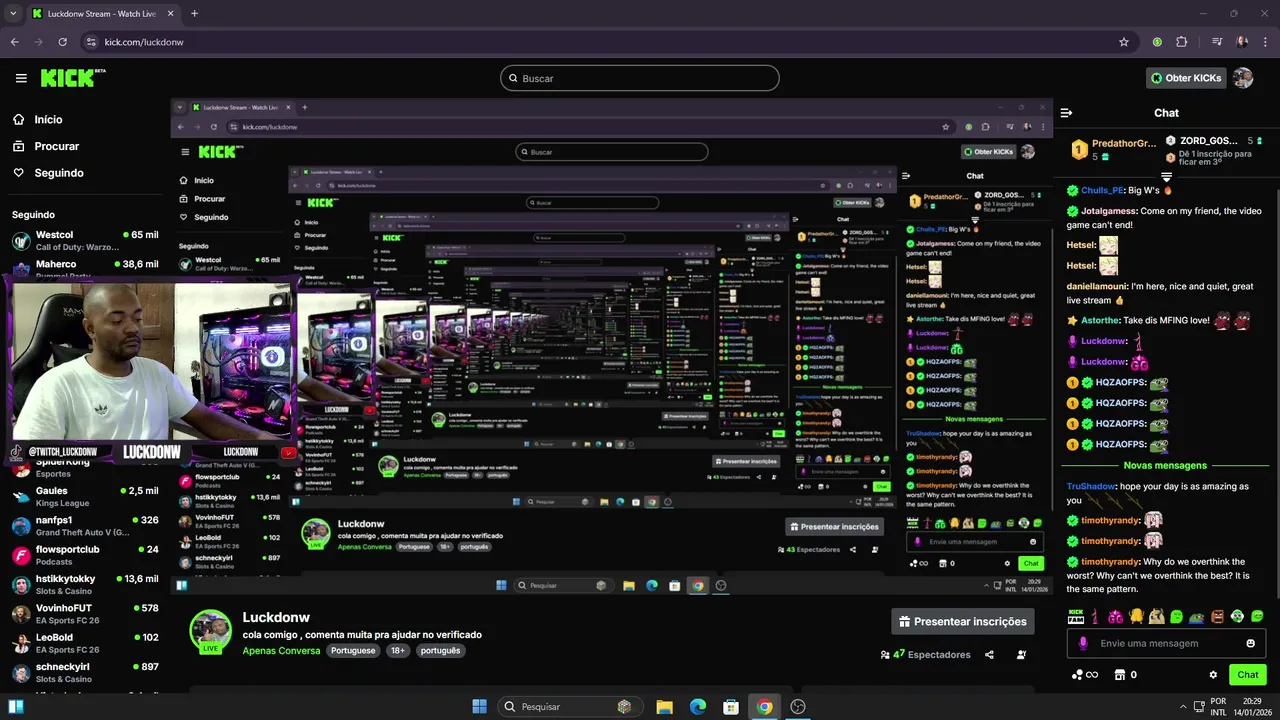Select the 18+ tag
Screen dimensions: 1280x720
coord(398,650)
